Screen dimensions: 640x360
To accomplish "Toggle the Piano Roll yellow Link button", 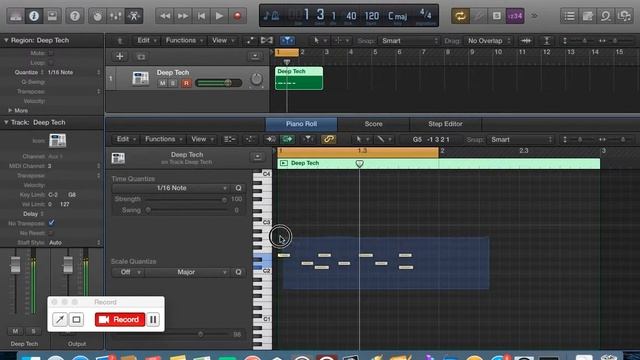I will pyautogui.click(x=328, y=139).
